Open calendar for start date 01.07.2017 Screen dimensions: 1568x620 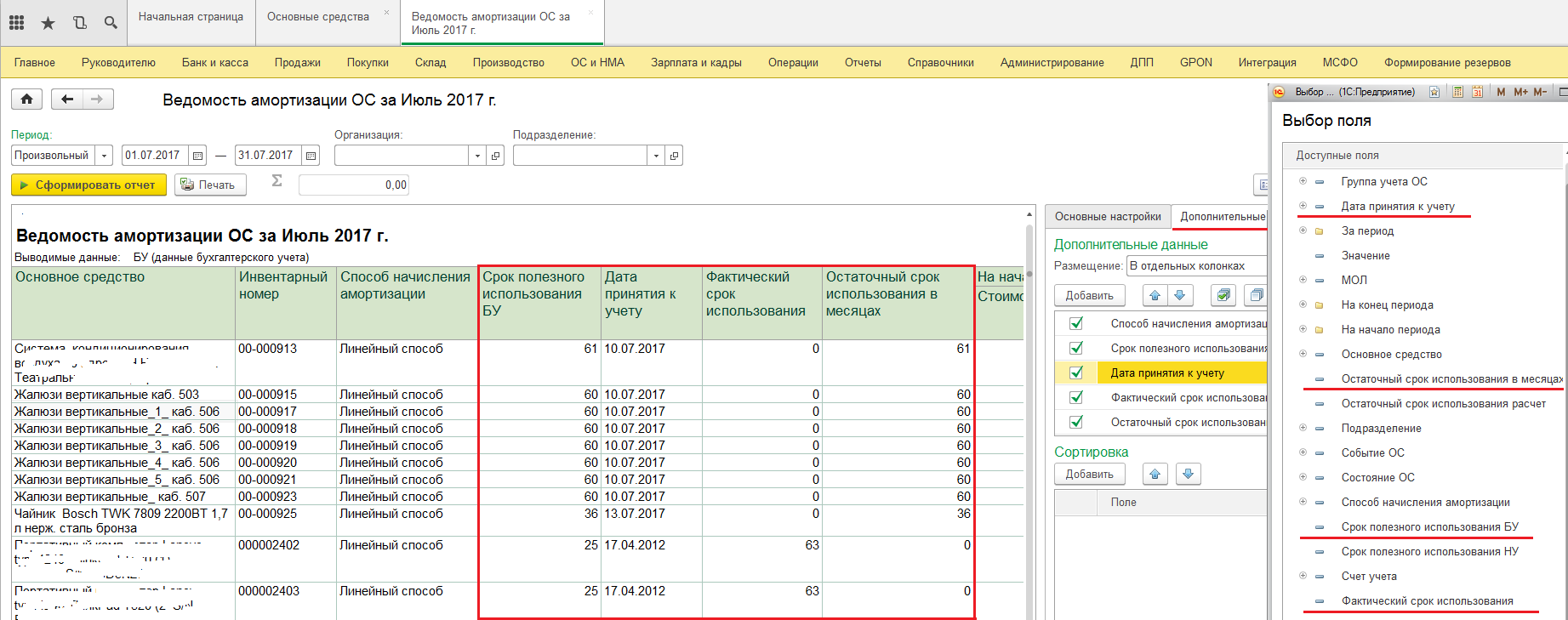click(197, 156)
